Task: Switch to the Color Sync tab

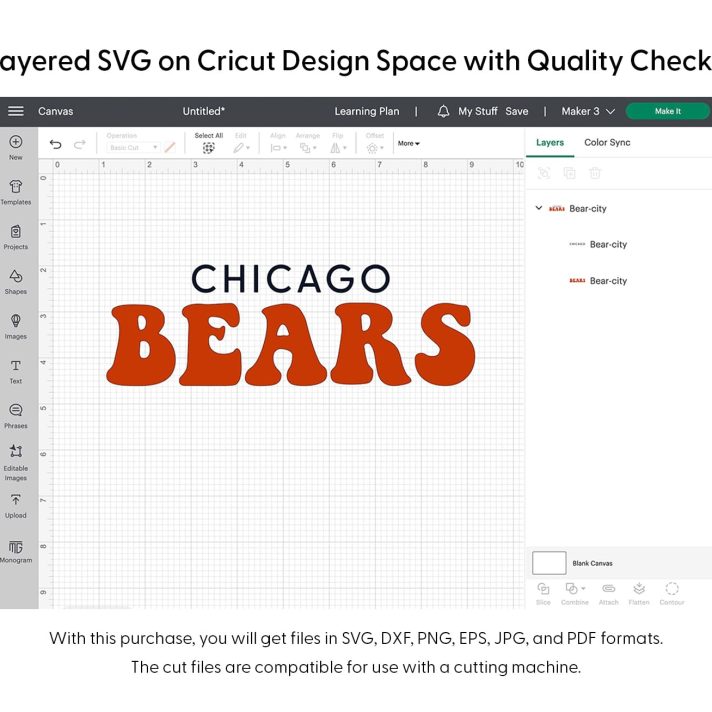Action: 607,143
